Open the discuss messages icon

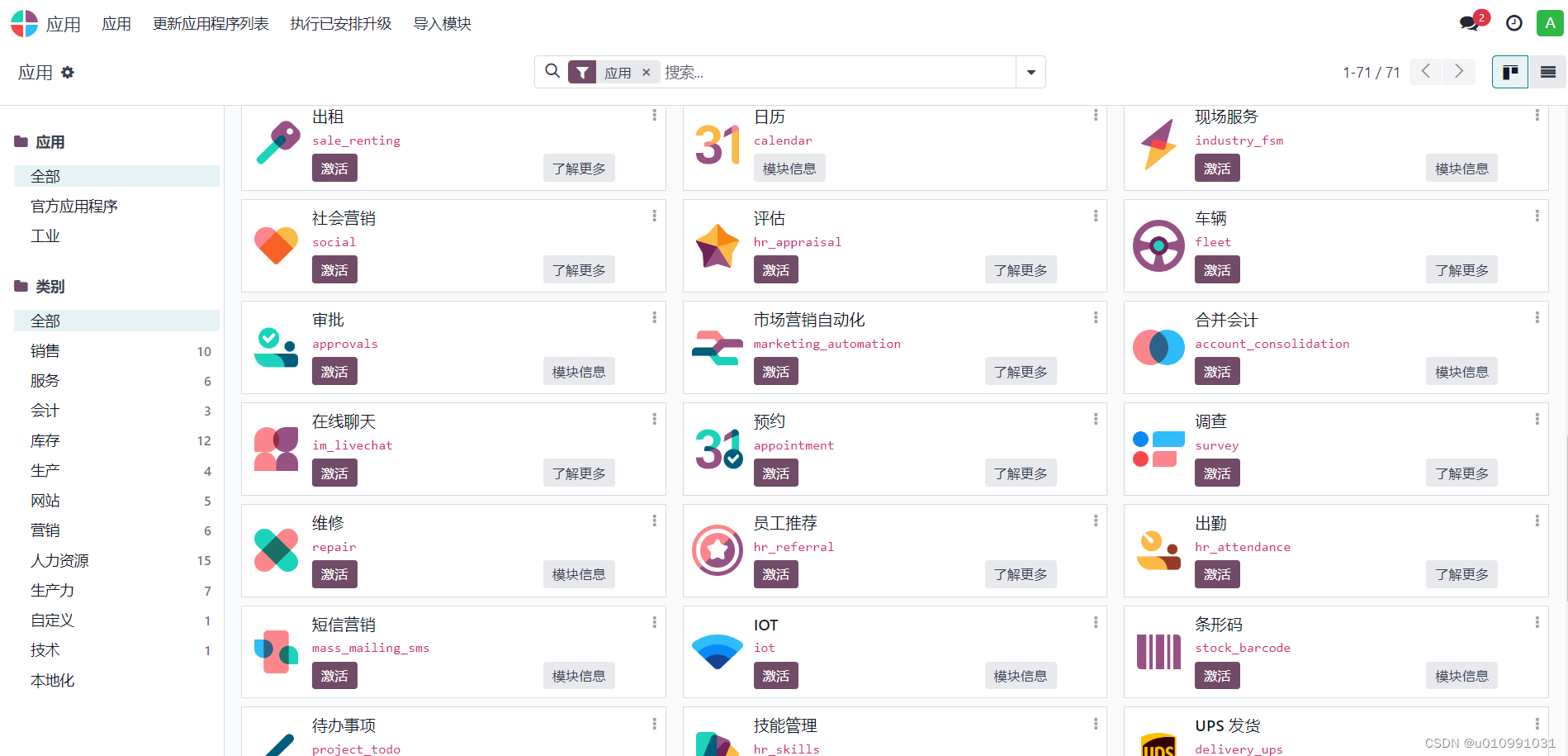[x=1471, y=23]
